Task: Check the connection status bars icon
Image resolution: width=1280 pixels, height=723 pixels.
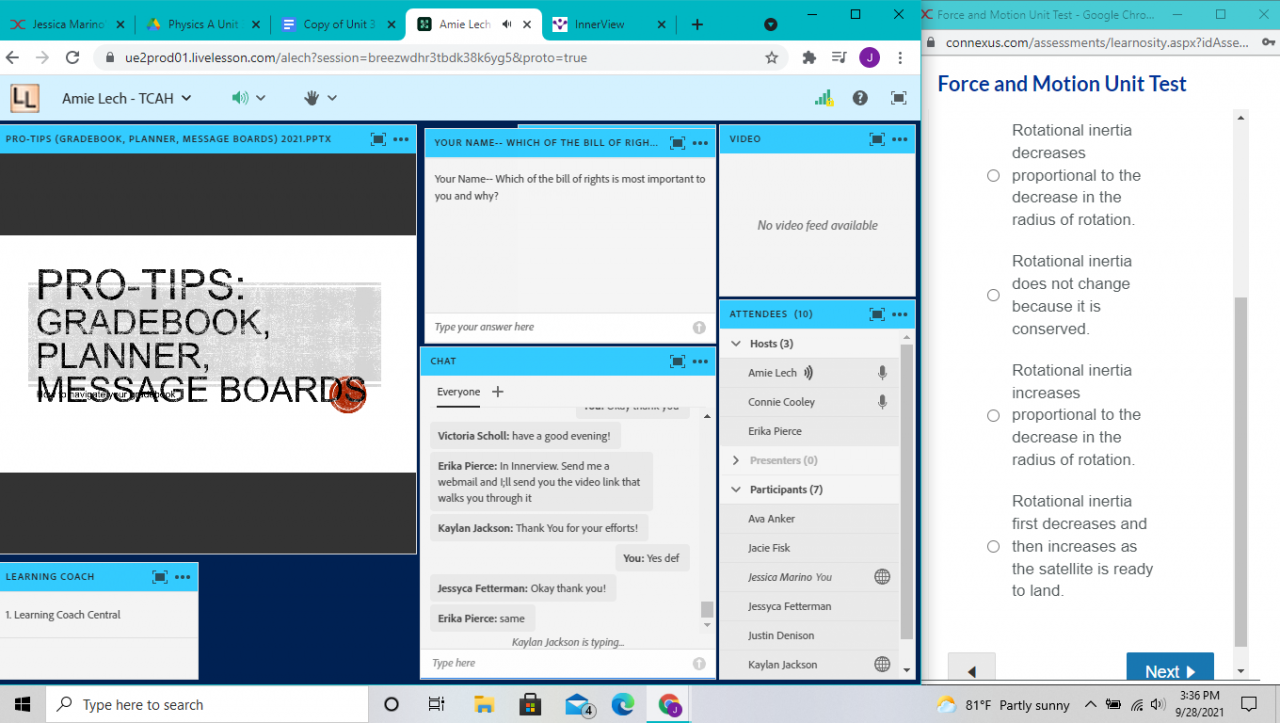Action: pos(823,98)
